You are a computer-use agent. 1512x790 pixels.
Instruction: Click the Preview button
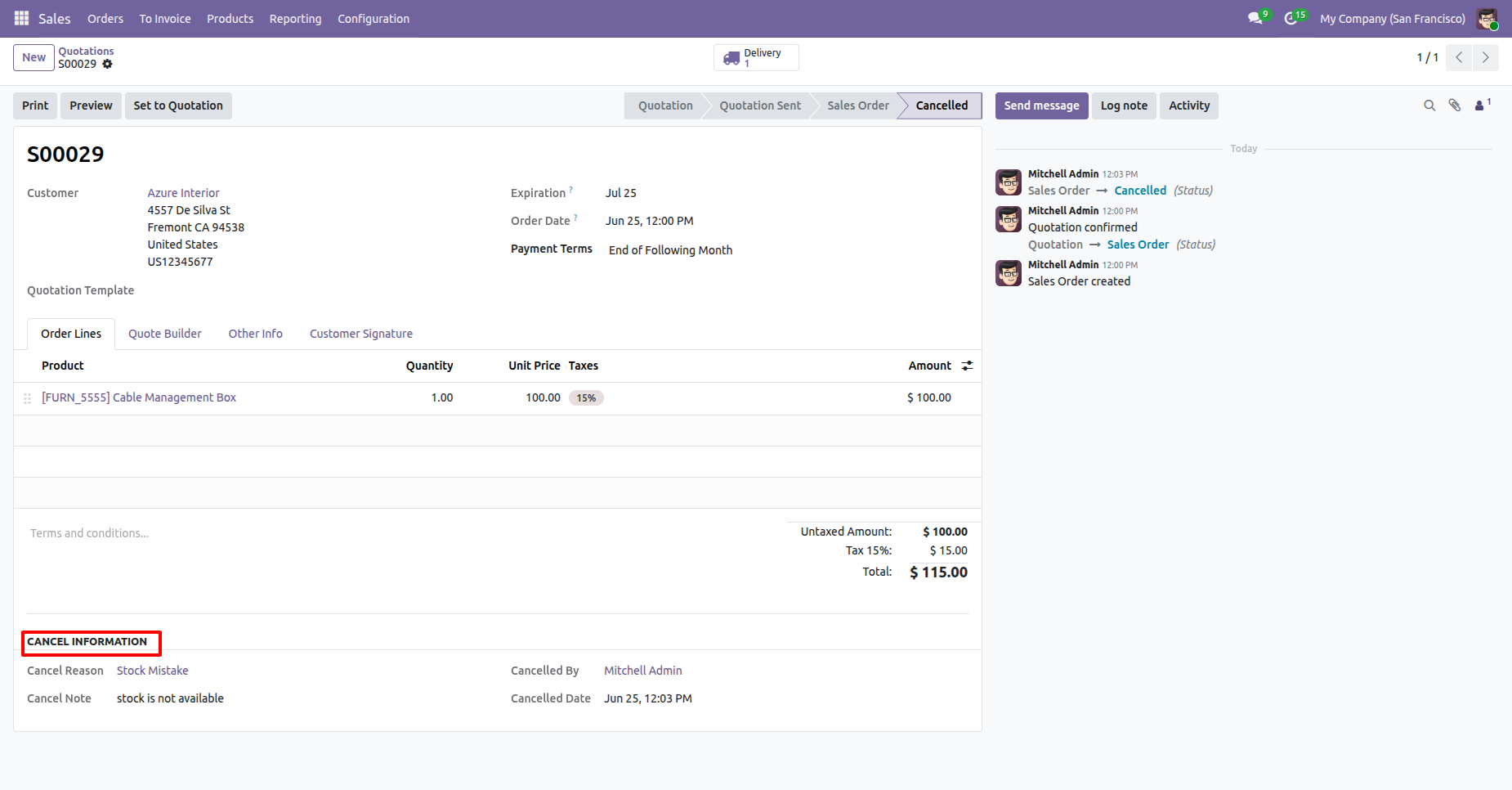91,105
